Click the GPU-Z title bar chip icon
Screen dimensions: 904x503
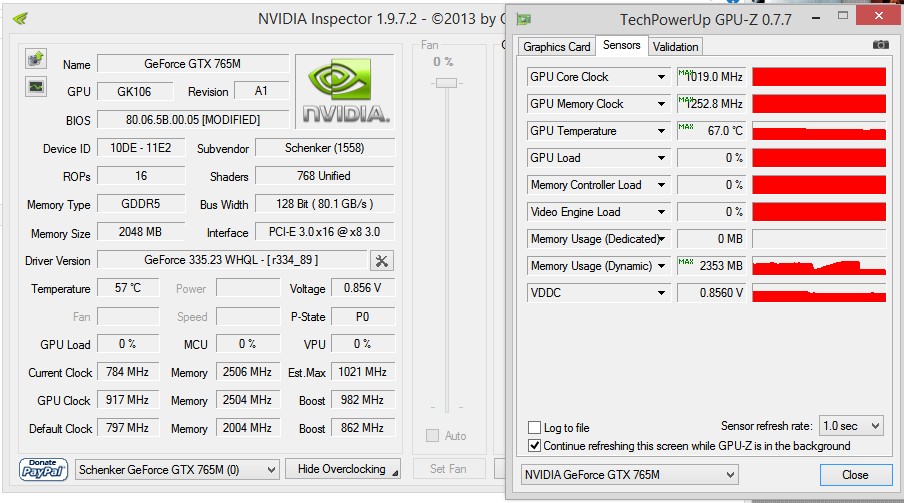(x=523, y=20)
